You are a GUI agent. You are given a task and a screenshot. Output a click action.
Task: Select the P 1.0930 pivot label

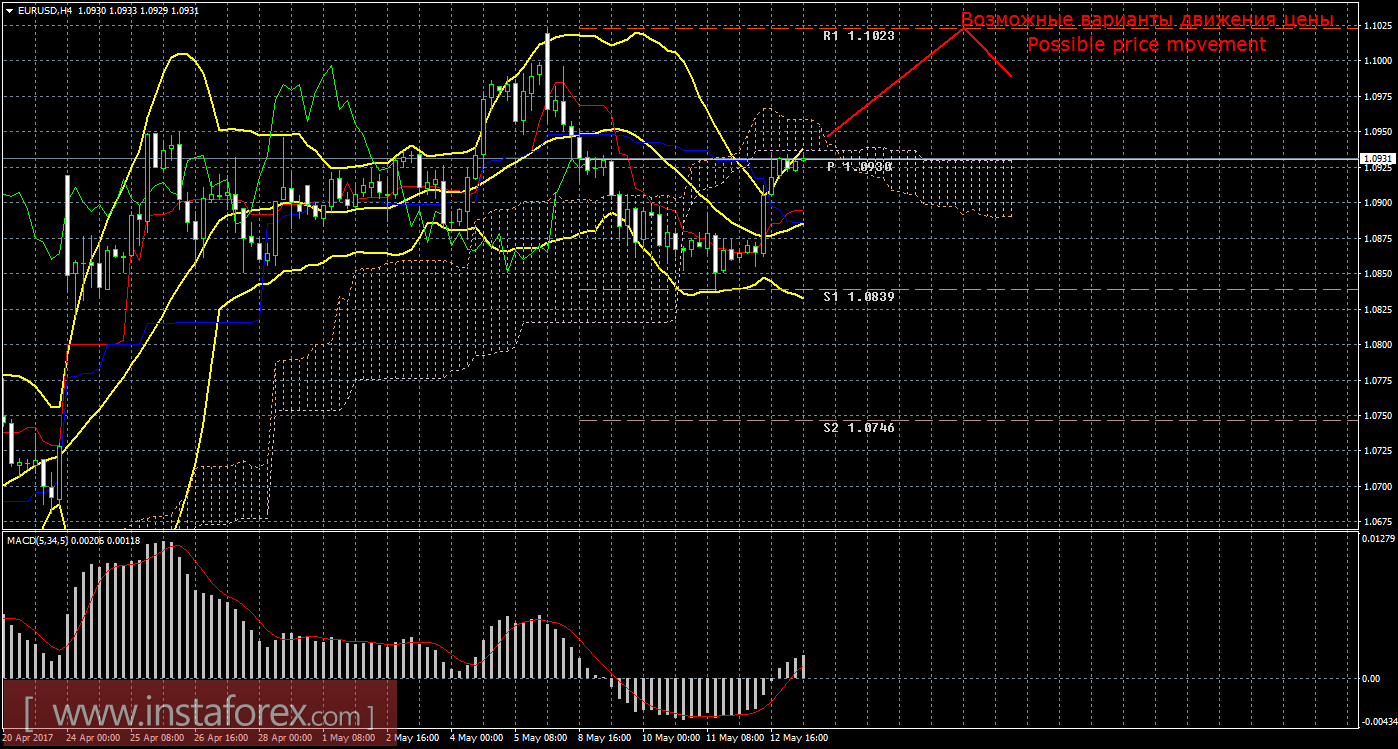pyautogui.click(x=858, y=167)
